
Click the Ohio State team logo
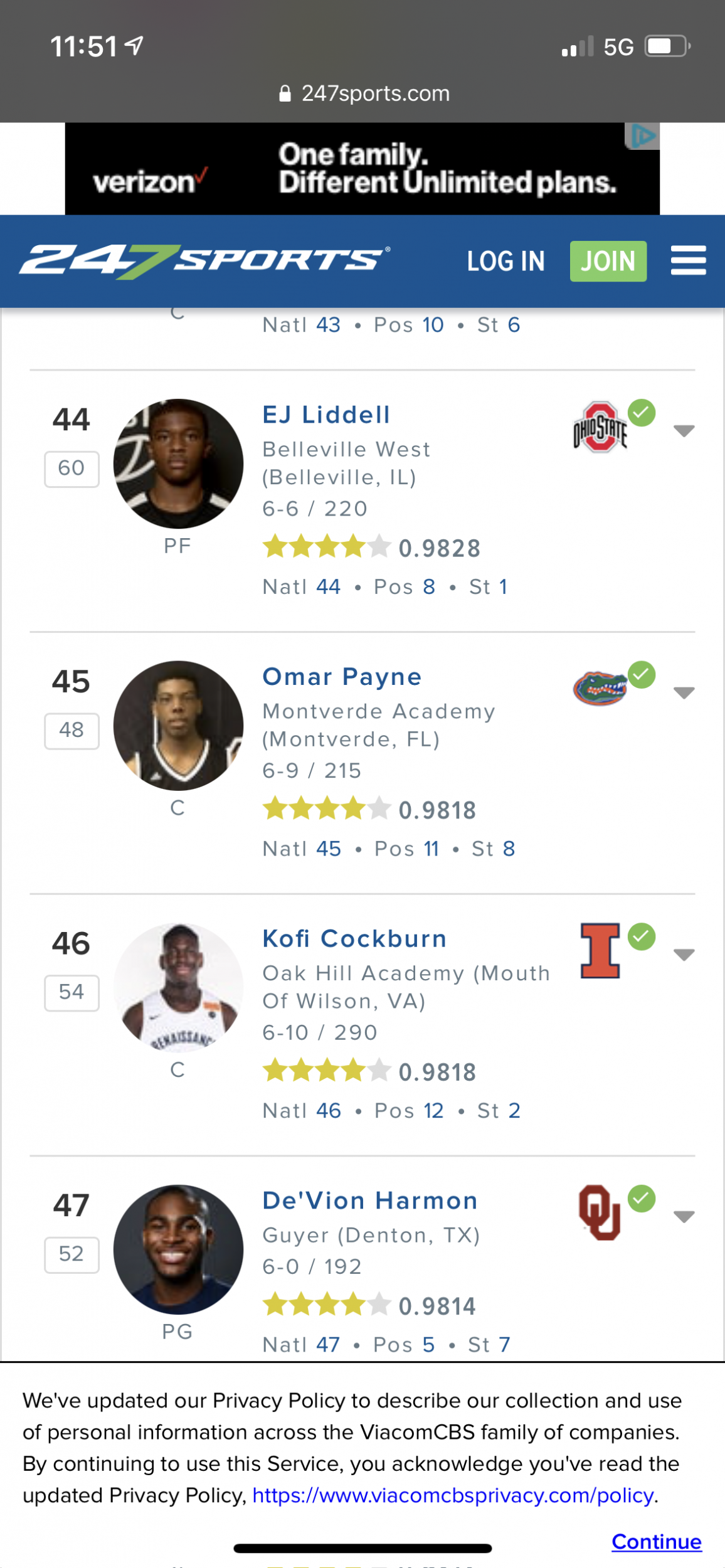[x=600, y=428]
